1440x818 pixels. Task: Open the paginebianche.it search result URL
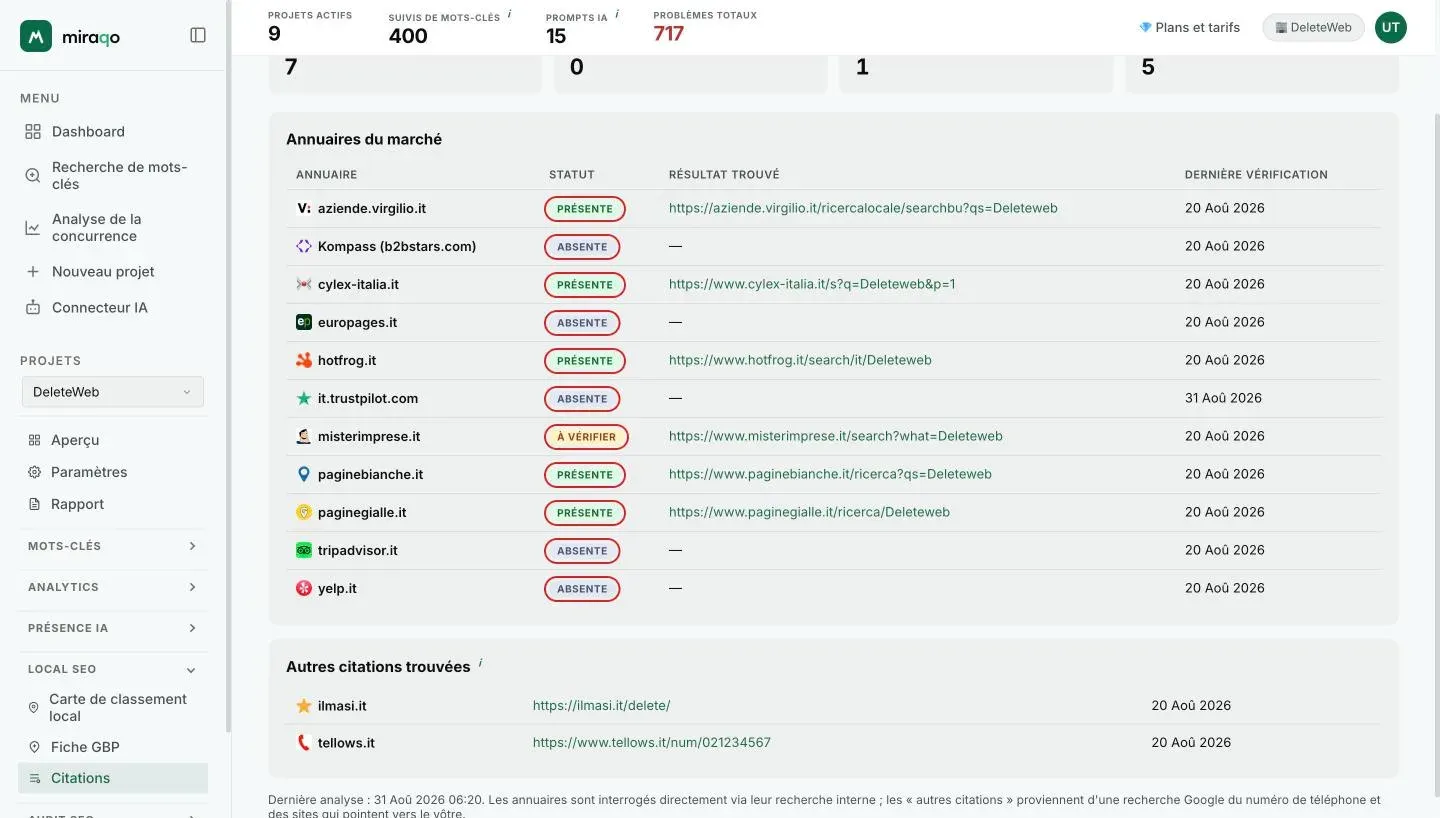(x=830, y=474)
